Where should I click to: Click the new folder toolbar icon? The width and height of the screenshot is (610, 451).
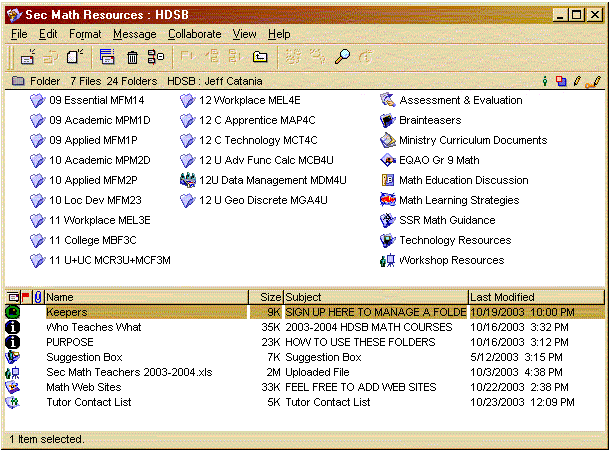click(x=260, y=58)
